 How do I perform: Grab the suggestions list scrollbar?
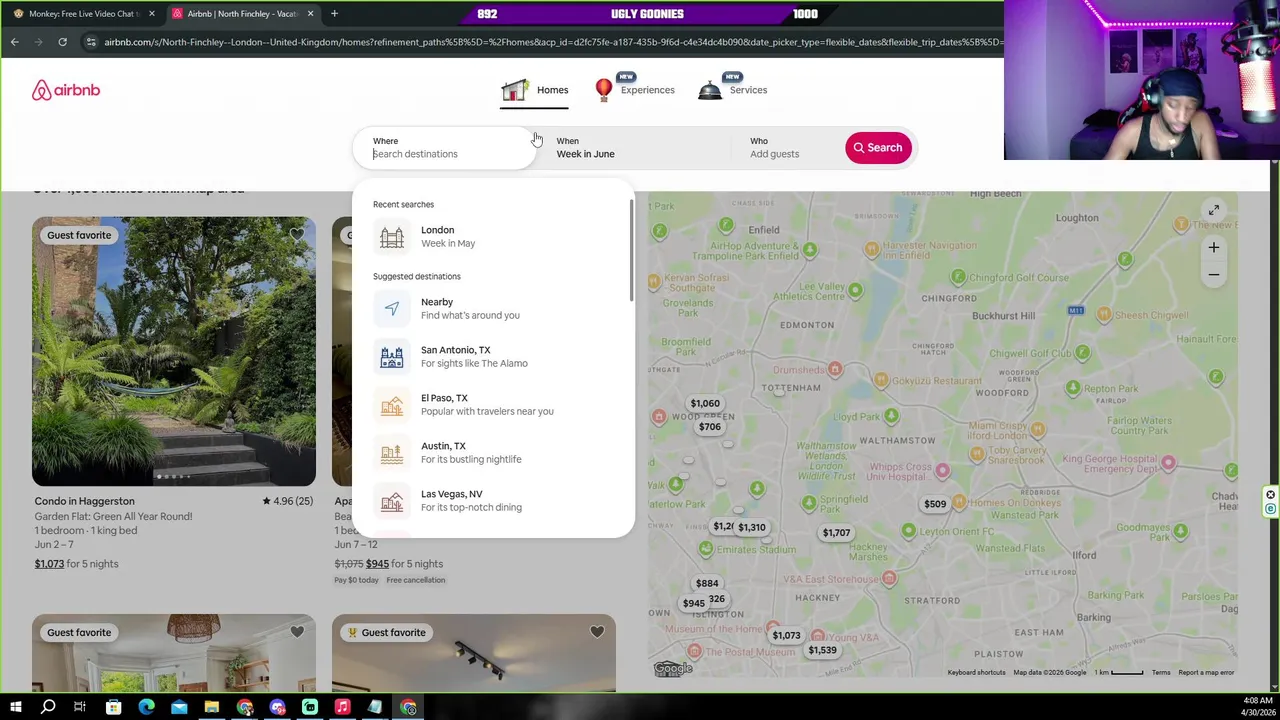click(631, 250)
